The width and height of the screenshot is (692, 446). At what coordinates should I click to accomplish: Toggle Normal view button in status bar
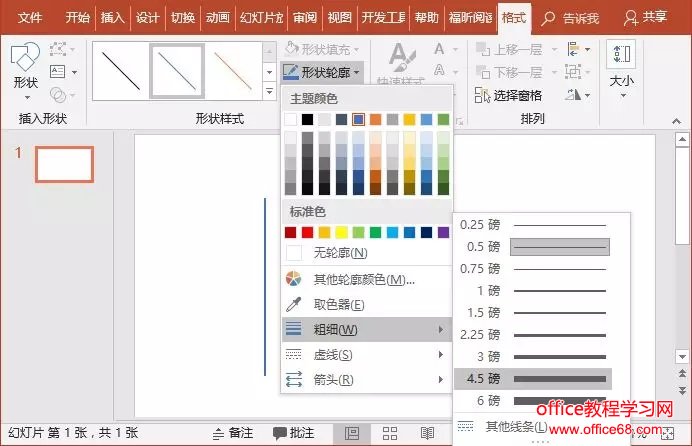(x=352, y=433)
